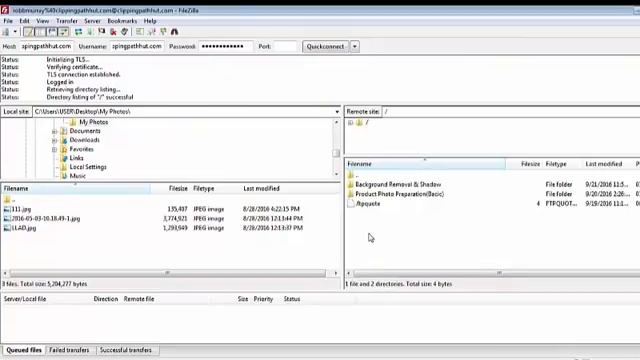This screenshot has width=640, height=360.
Task: Toggle the transfer queue display
Action: (64, 31)
